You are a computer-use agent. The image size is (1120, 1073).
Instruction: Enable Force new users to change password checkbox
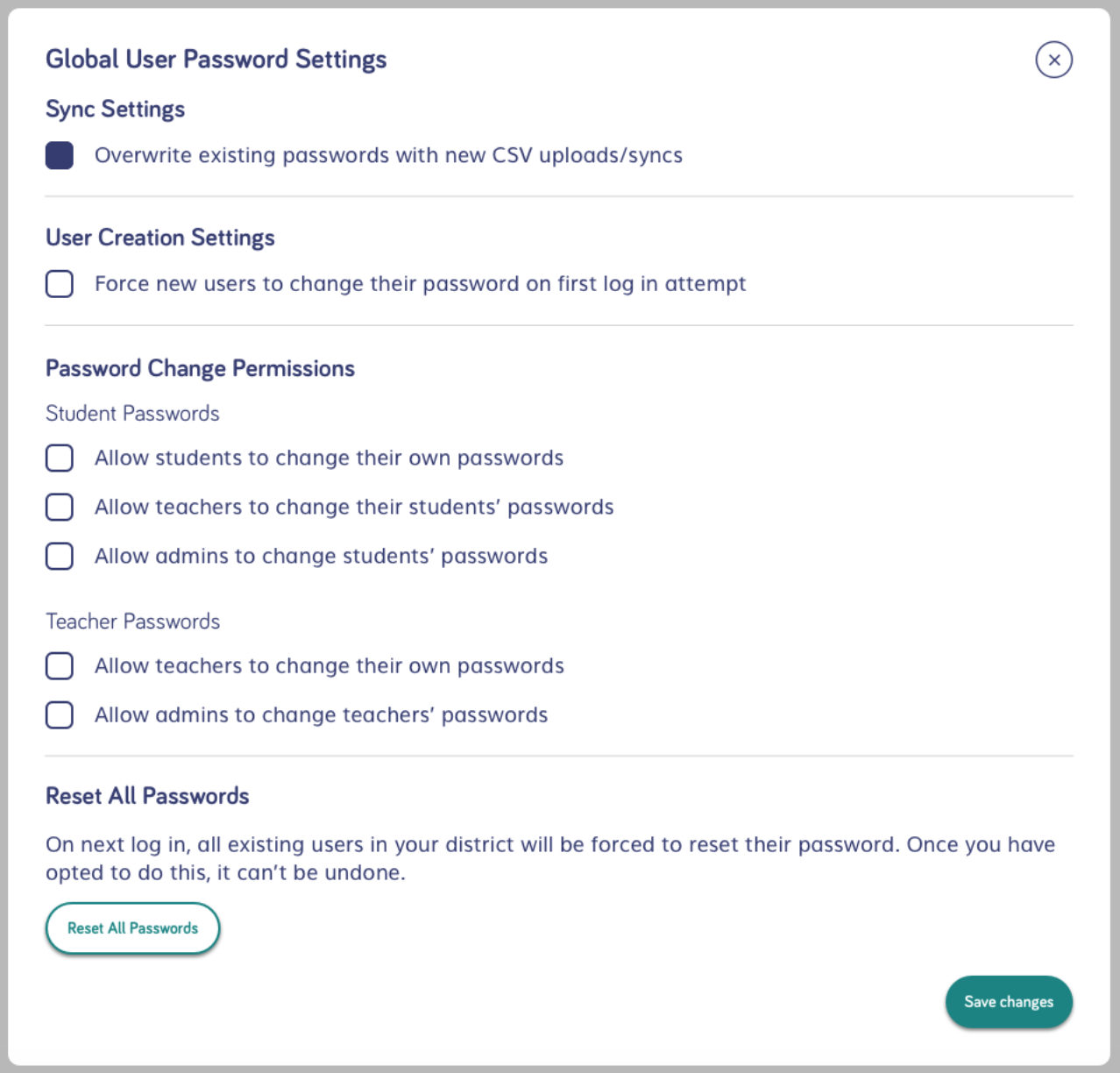(x=60, y=284)
